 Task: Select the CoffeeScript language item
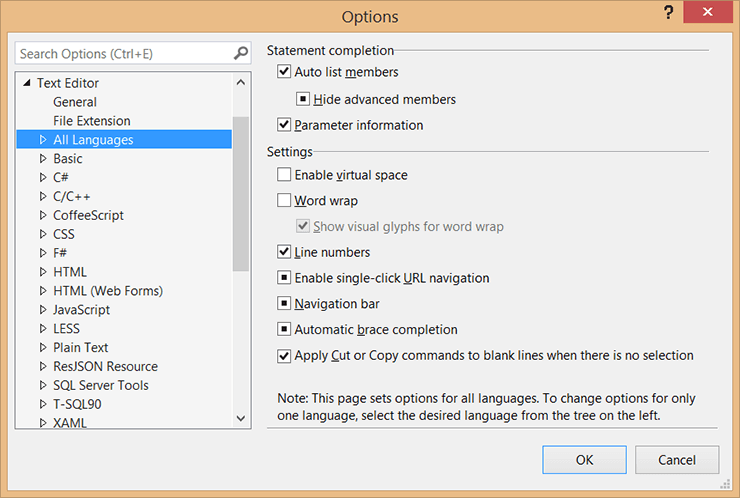[88, 215]
